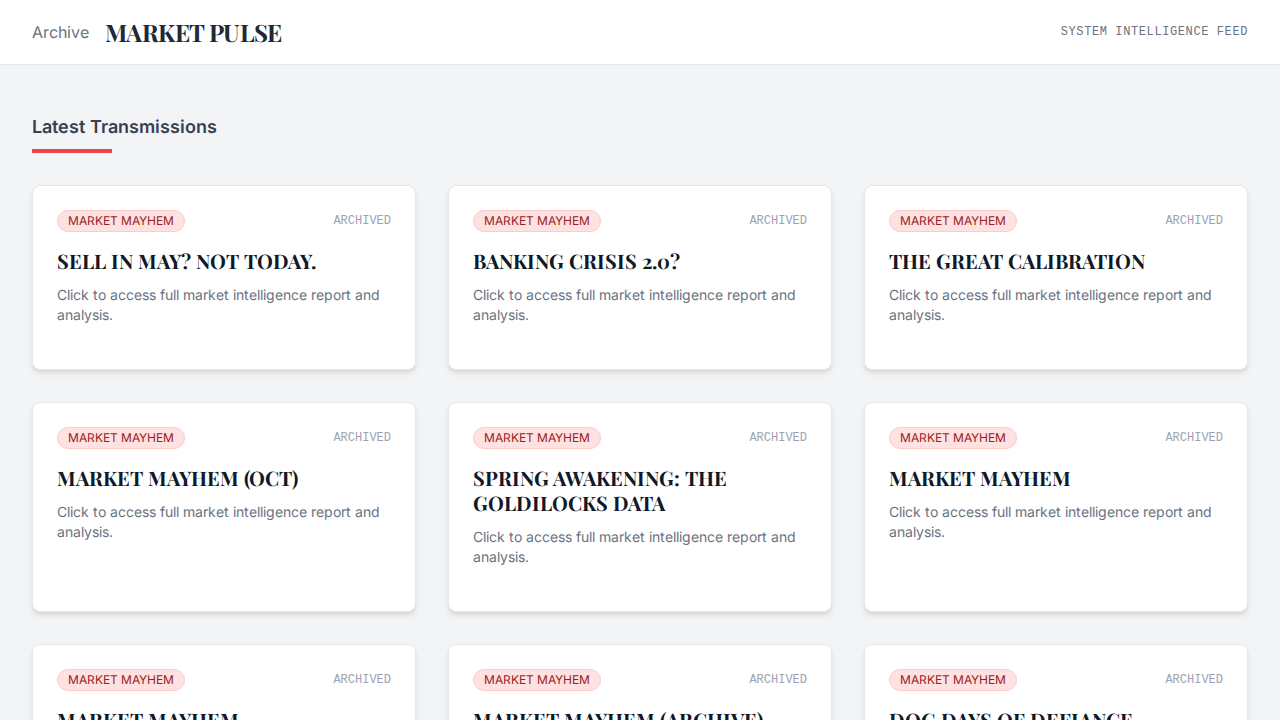
Task: Open the Archive link in the header
Action: click(60, 33)
